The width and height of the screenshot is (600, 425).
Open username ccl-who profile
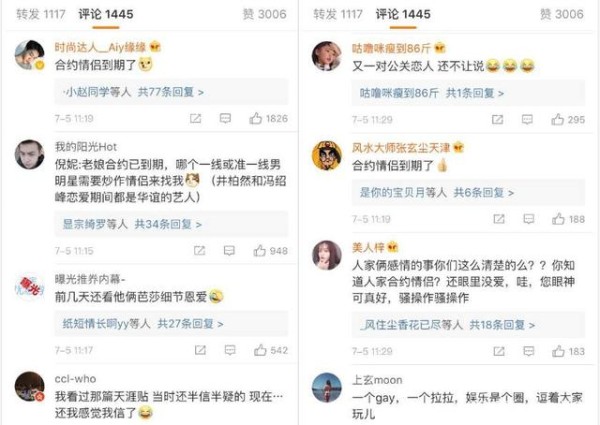pyautogui.click(x=75, y=379)
